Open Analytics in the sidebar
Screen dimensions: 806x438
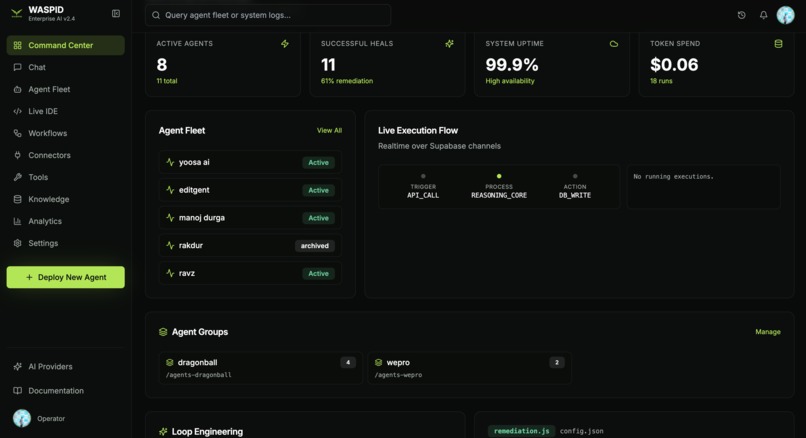(x=66, y=221)
